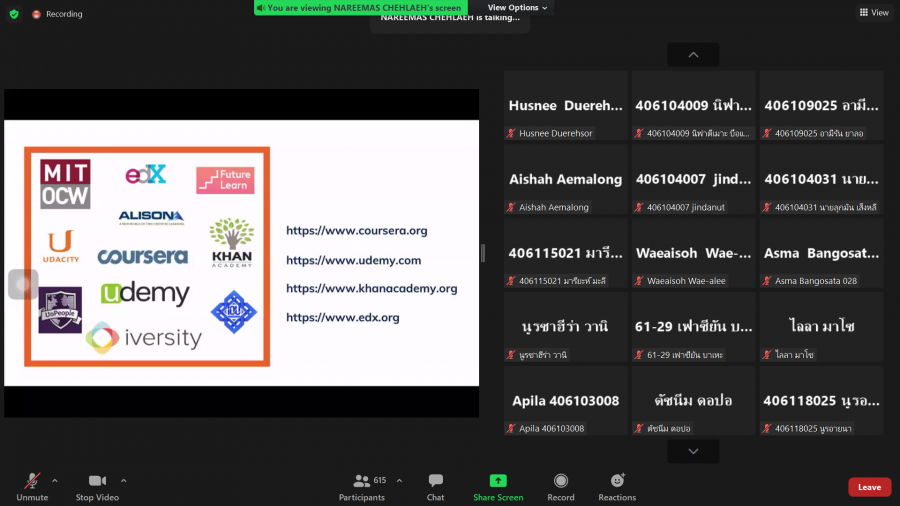Stop the video camera
The width and height of the screenshot is (900, 506).
click(97, 486)
